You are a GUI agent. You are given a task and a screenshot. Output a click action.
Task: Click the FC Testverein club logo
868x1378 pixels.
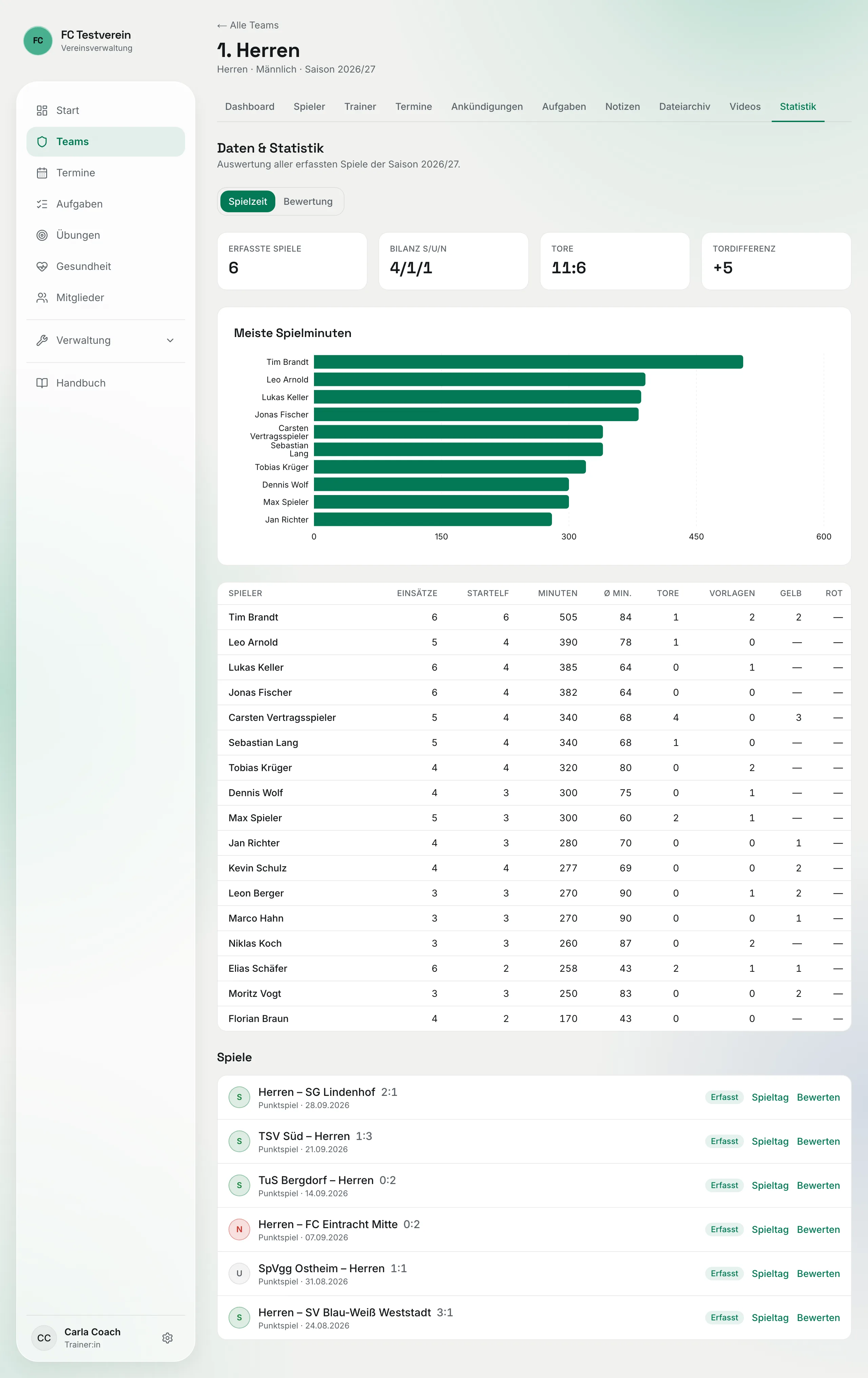pos(38,41)
